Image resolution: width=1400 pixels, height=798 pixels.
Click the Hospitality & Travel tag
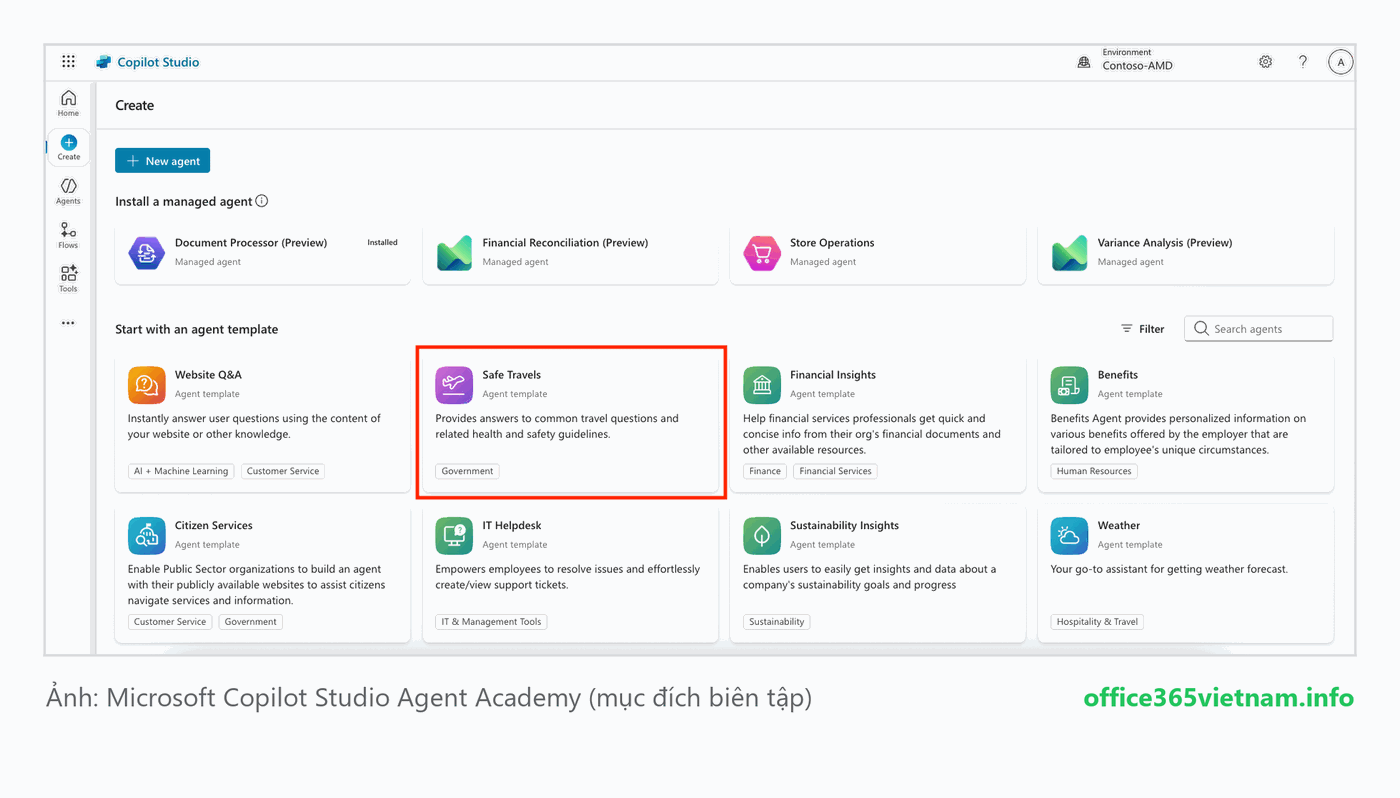coord(1097,622)
